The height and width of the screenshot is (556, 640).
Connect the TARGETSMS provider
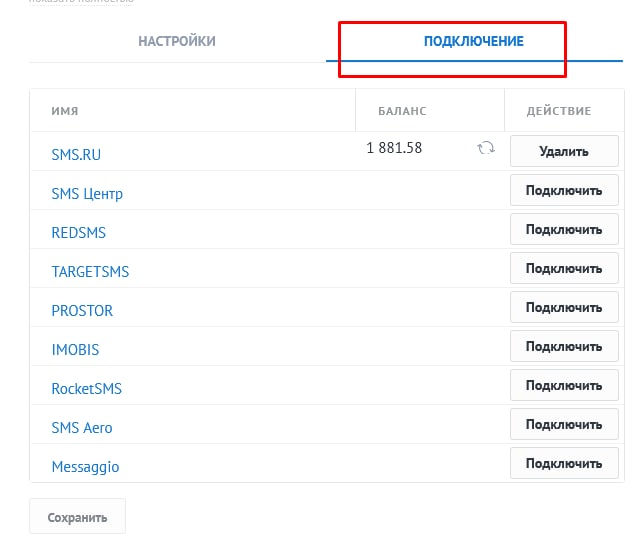pyautogui.click(x=564, y=268)
